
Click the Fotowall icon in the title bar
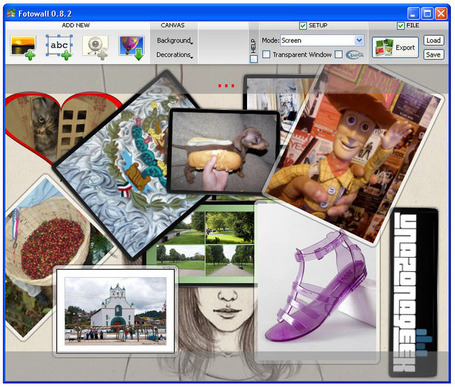12,13
